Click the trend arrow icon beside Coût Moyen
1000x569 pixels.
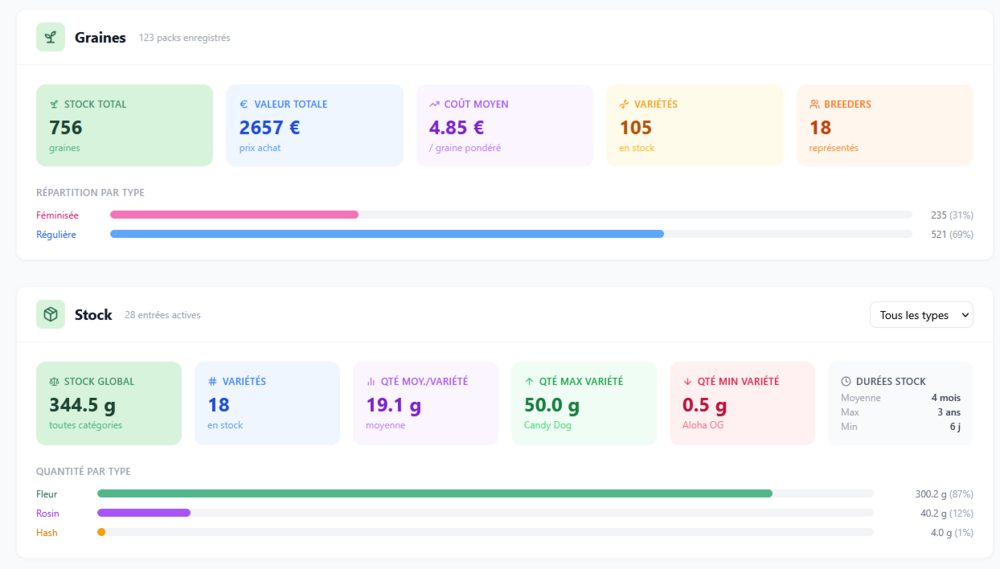point(434,104)
